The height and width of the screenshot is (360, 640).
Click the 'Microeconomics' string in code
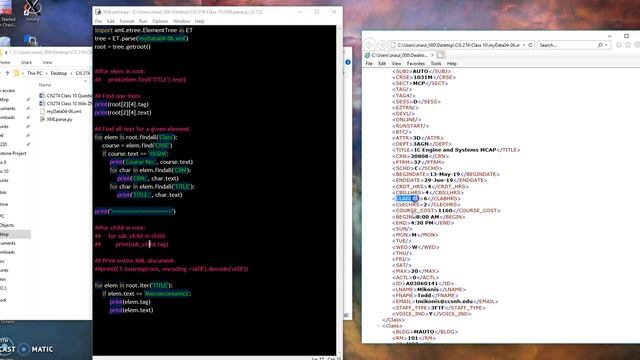[x=167, y=293]
